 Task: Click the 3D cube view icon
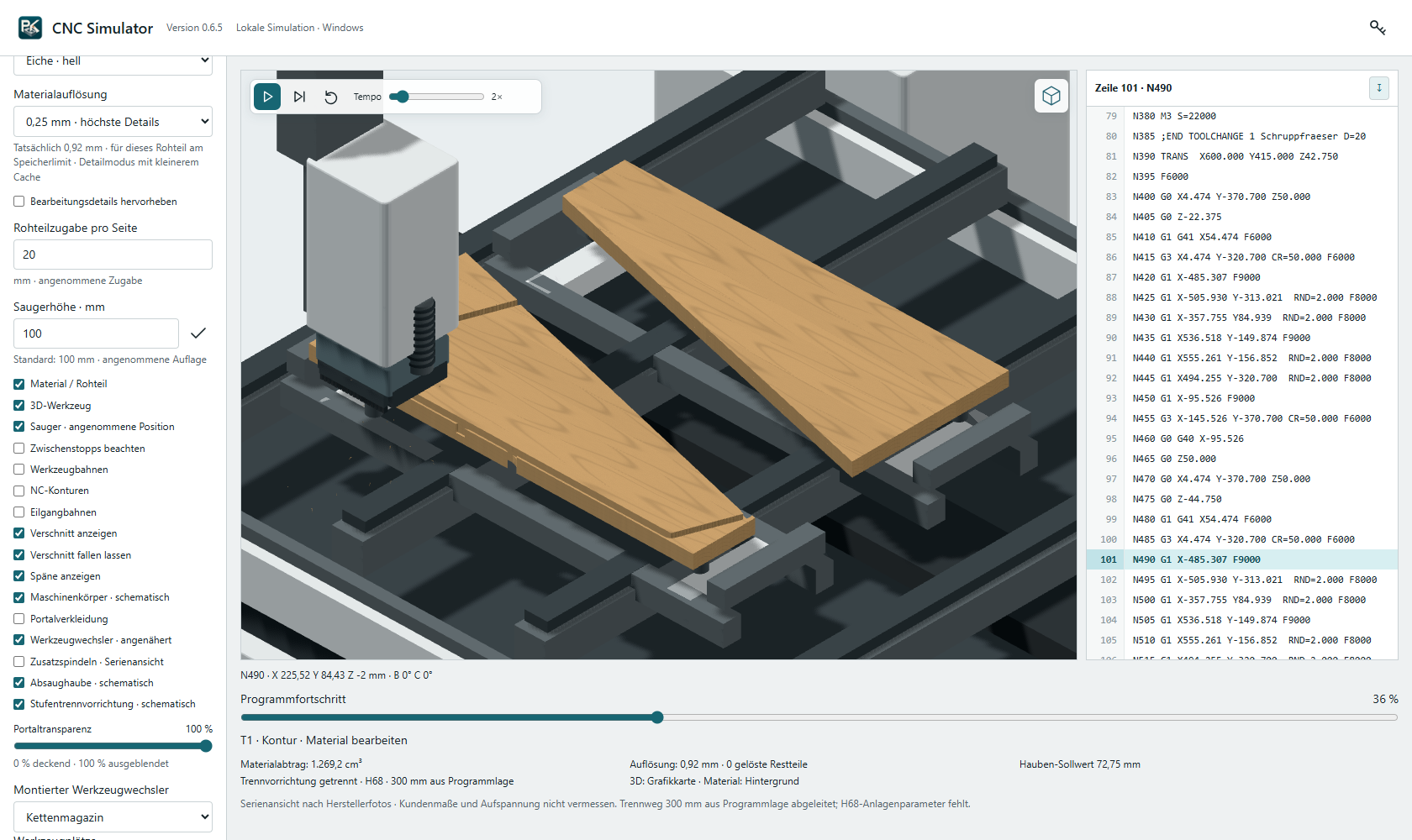pos(1051,96)
